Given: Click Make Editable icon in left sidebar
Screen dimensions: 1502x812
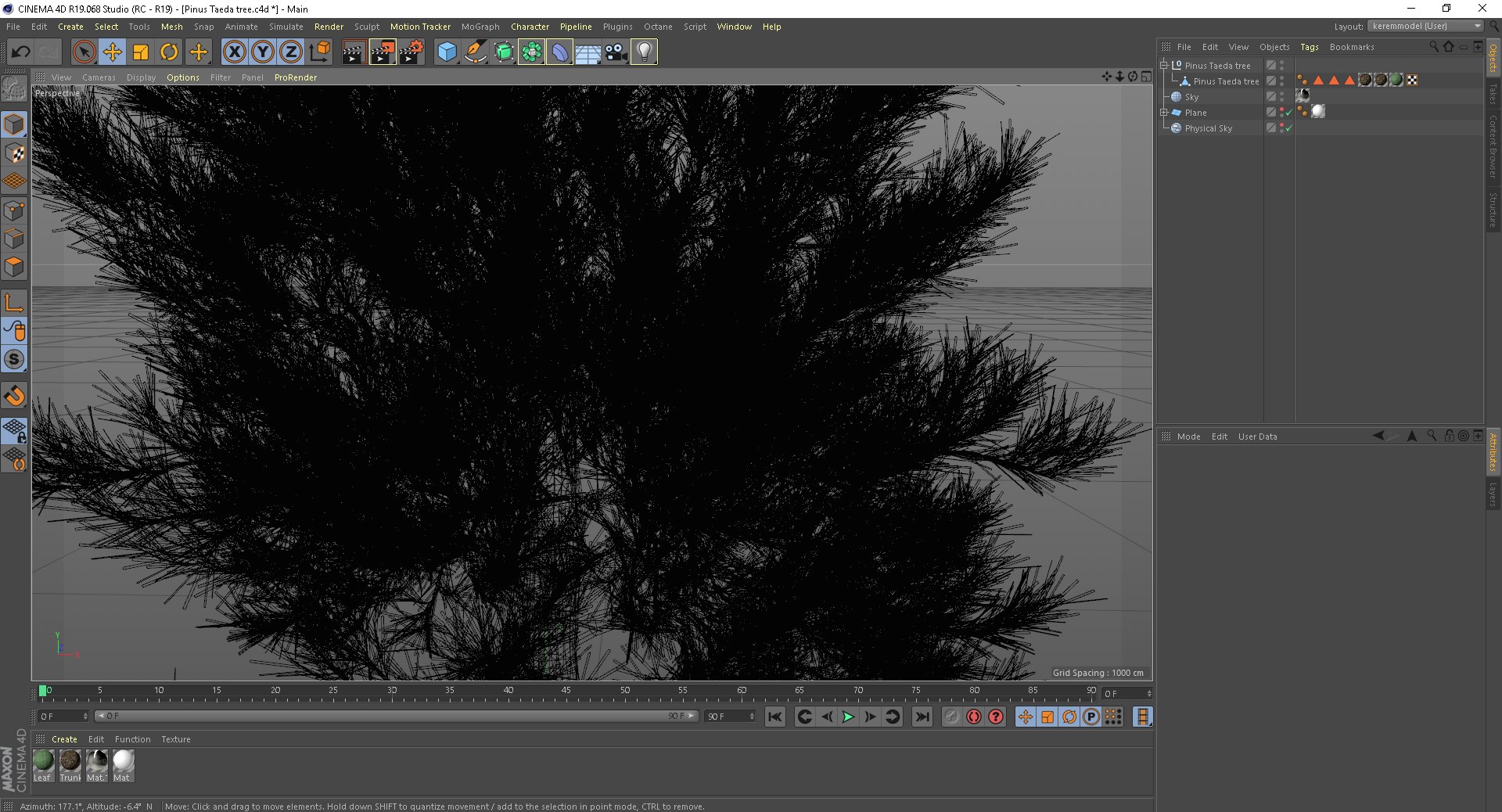Looking at the screenshot, I should [15, 89].
